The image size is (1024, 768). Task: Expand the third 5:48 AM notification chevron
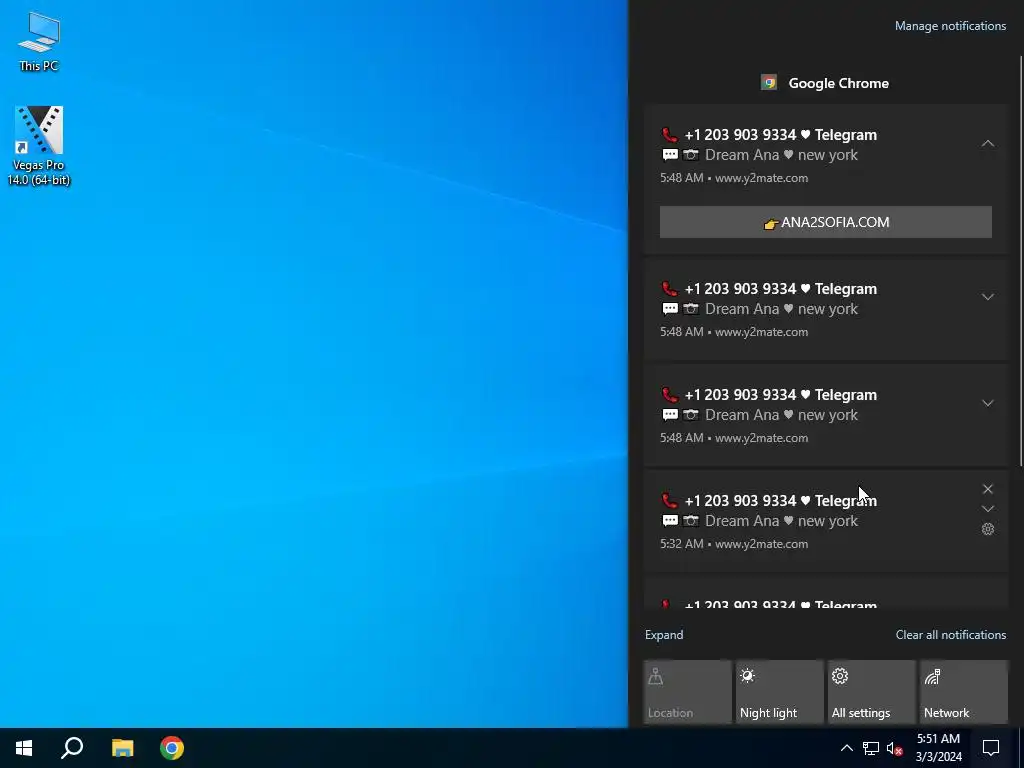pyautogui.click(x=987, y=403)
